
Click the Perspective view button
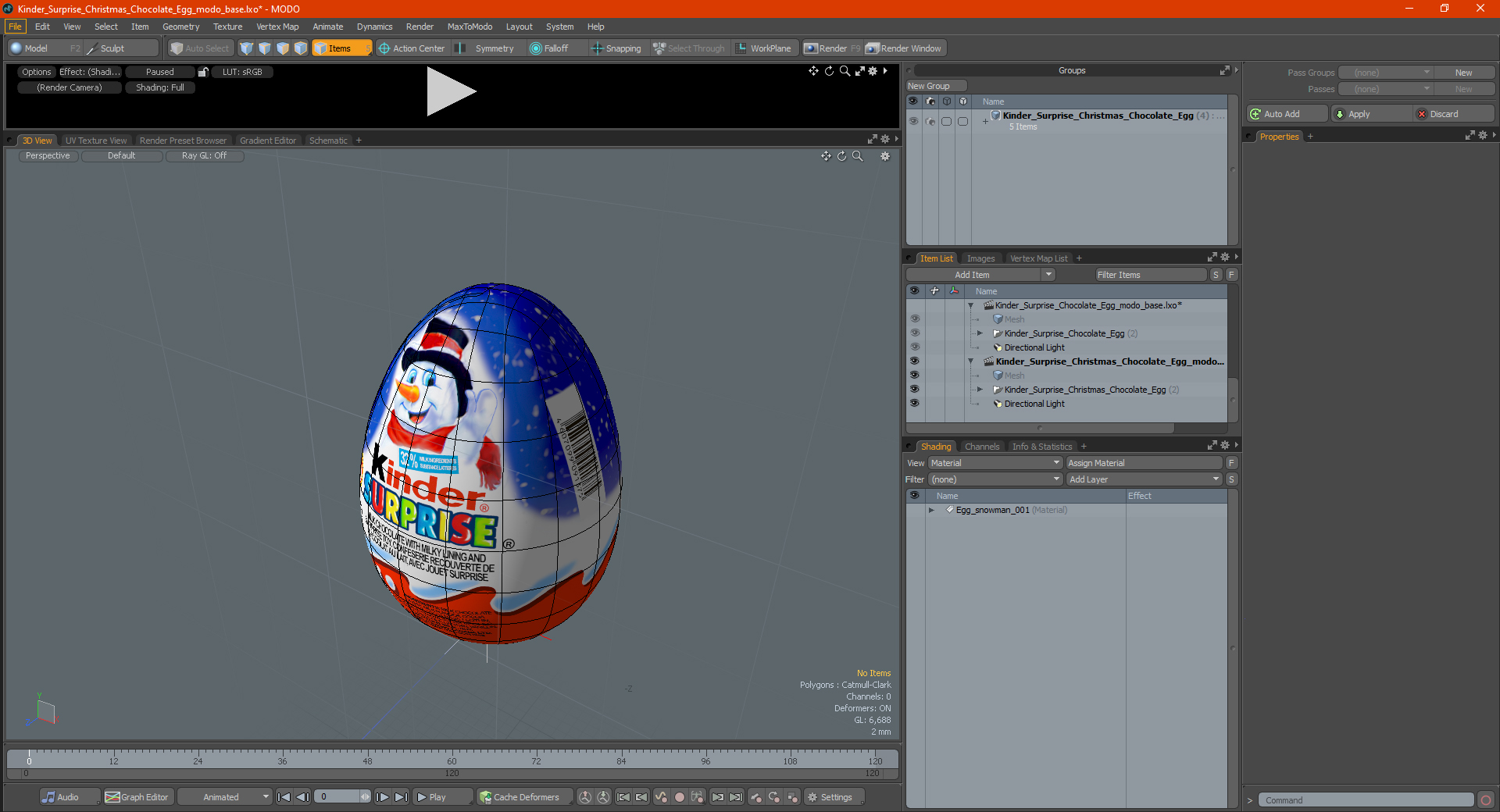point(48,156)
